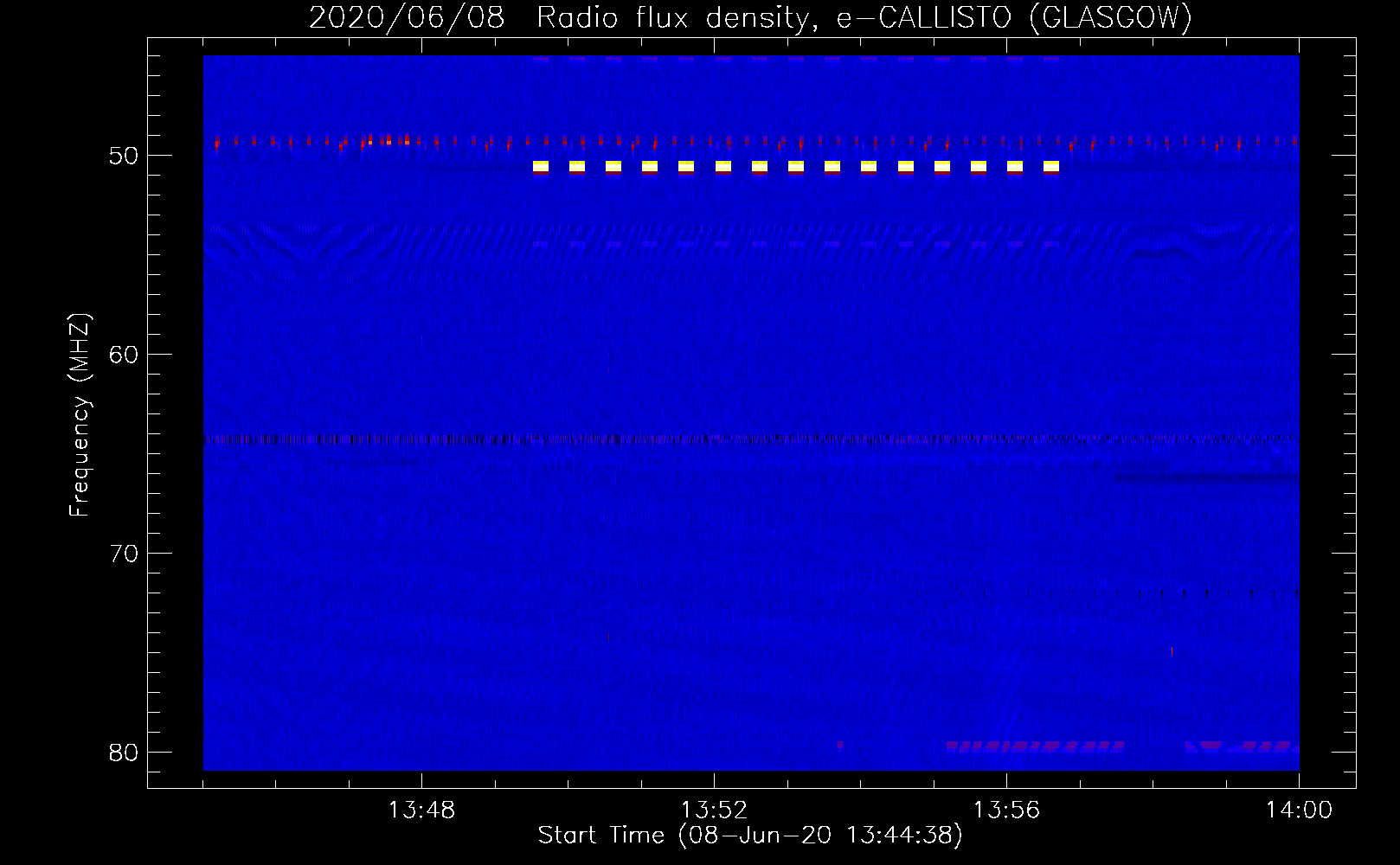Select the 60 frequency tick label
This screenshot has height=865, width=1400.
point(124,355)
